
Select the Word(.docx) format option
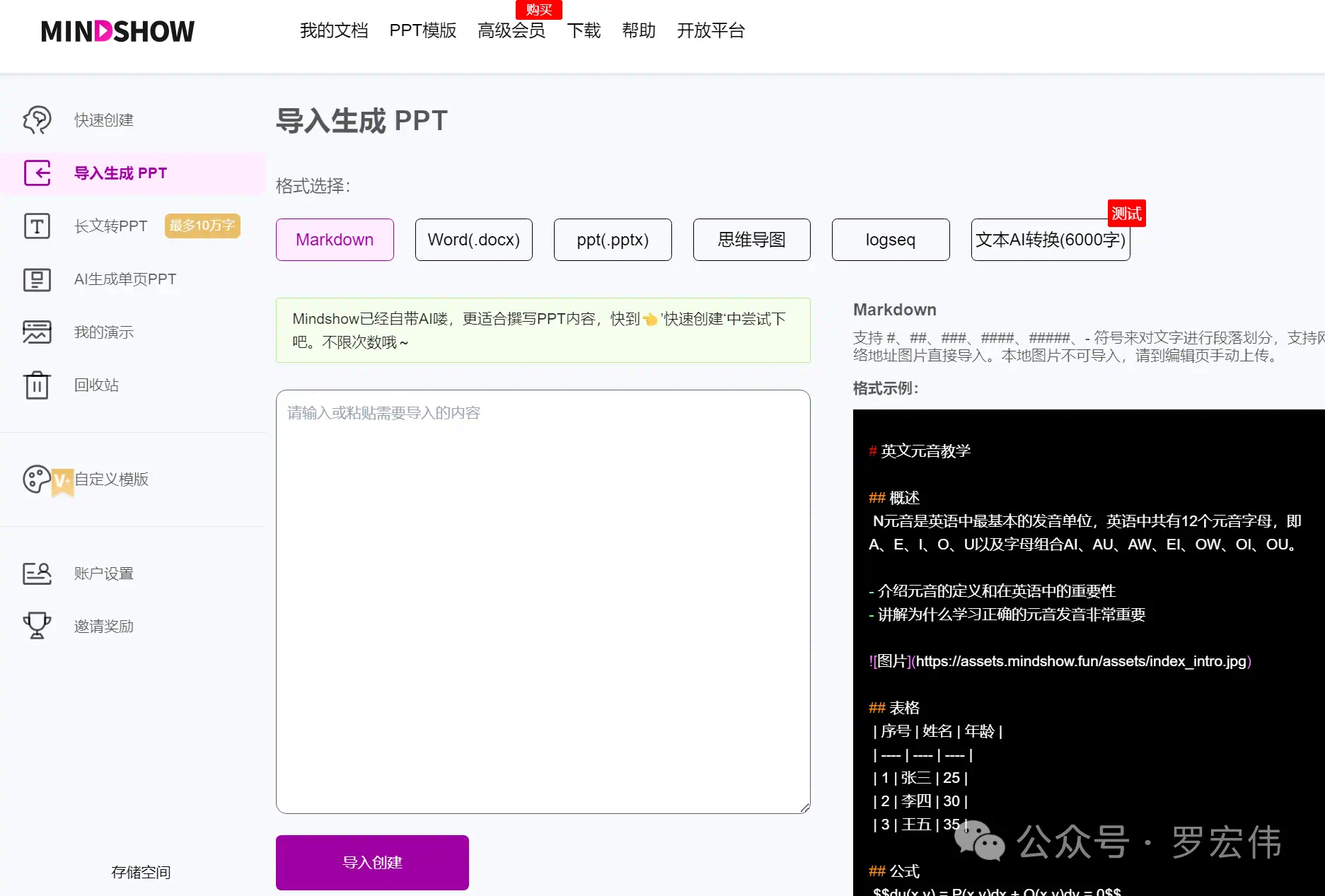[x=474, y=240]
